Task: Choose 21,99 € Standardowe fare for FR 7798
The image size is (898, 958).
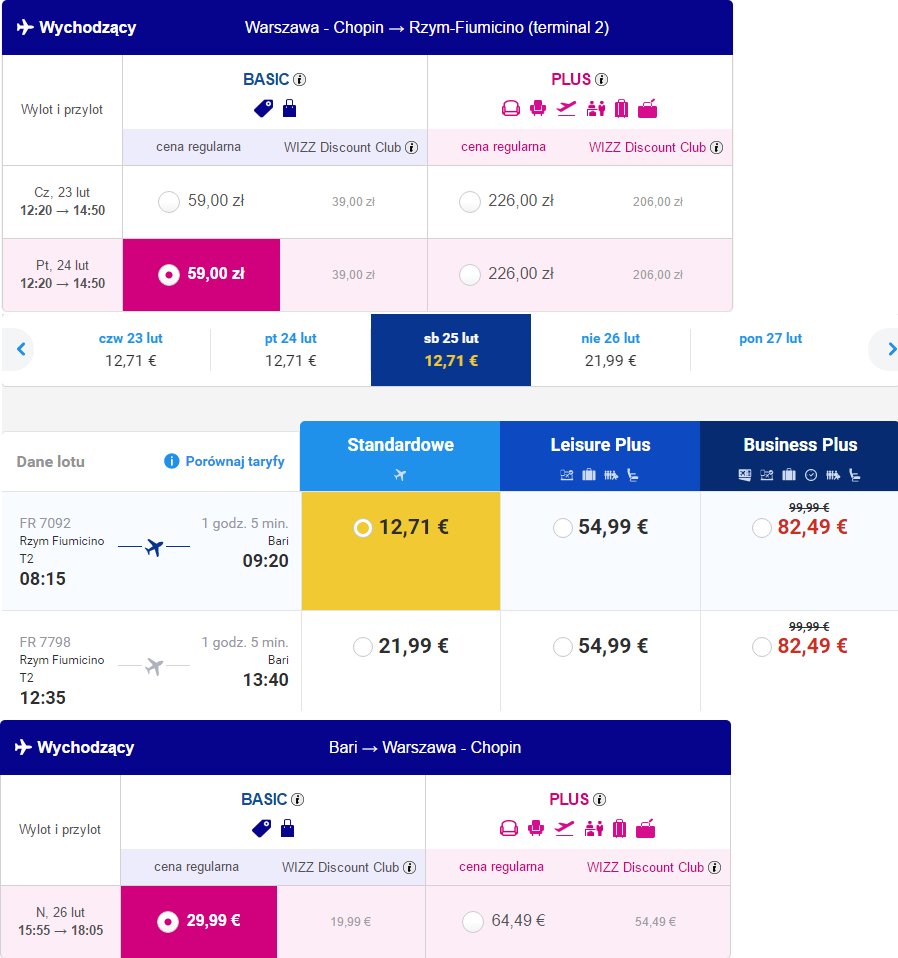Action: 363,646
